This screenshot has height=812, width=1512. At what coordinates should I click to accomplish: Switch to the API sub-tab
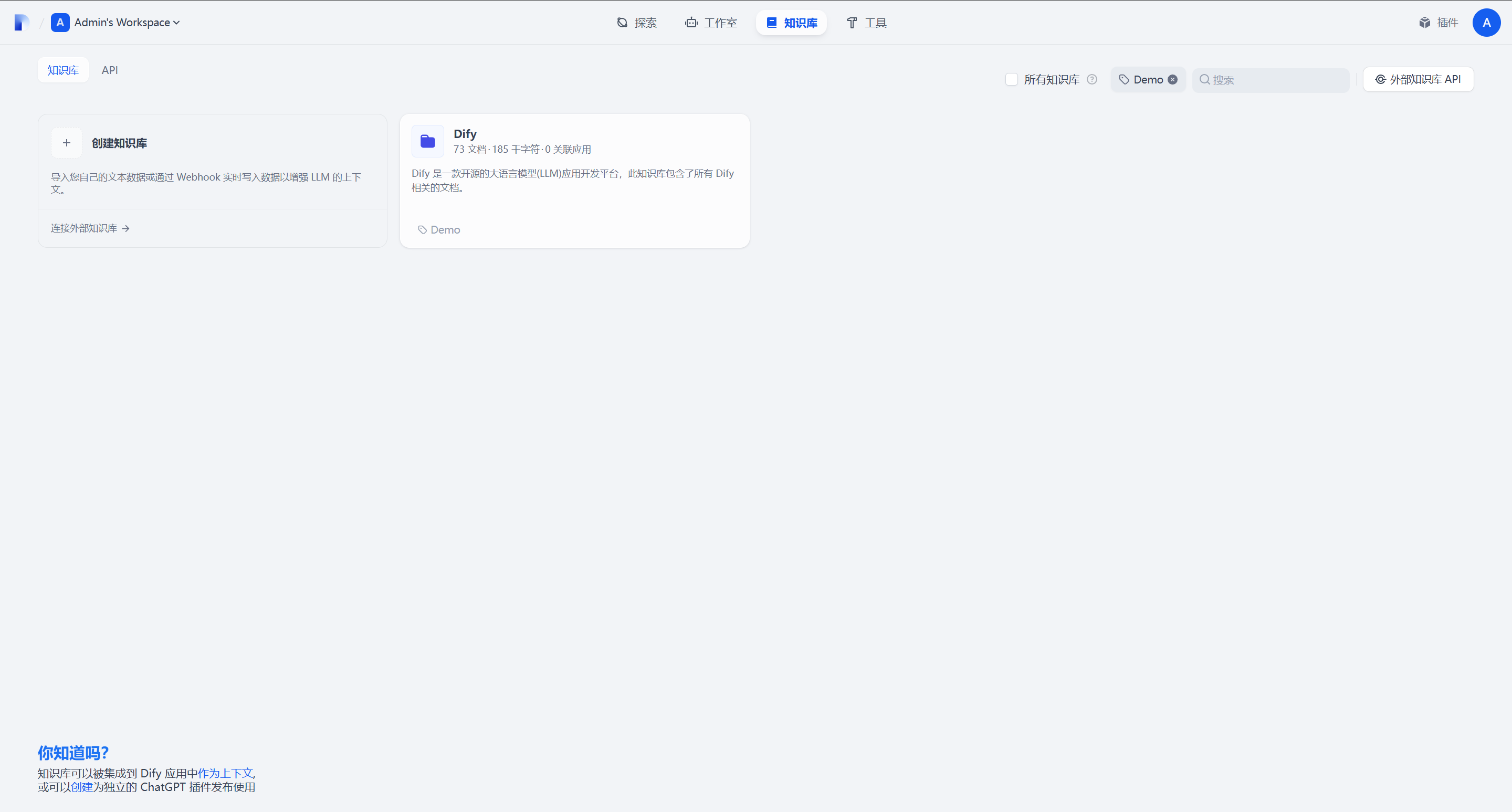[110, 70]
